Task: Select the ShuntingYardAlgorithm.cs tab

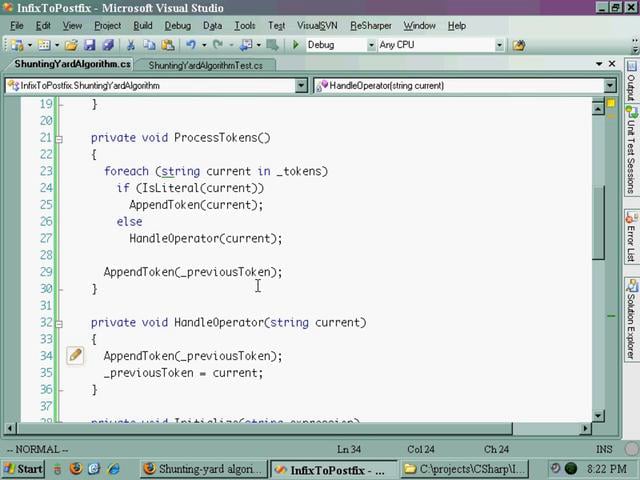Action: 72,64
